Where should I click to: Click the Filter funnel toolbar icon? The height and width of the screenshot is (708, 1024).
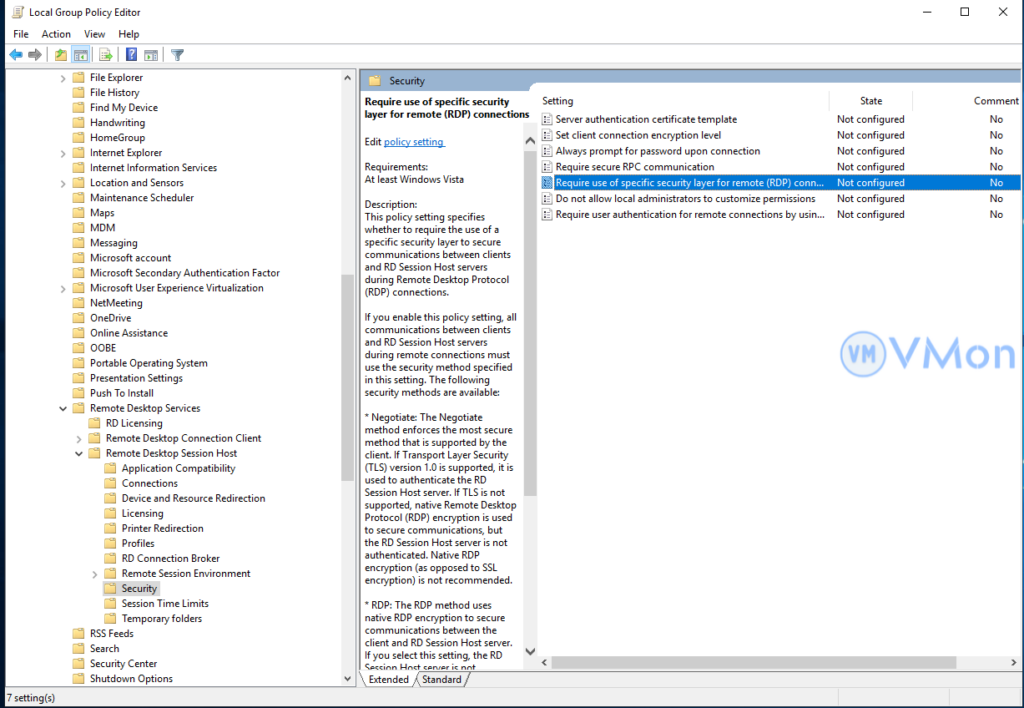(177, 55)
